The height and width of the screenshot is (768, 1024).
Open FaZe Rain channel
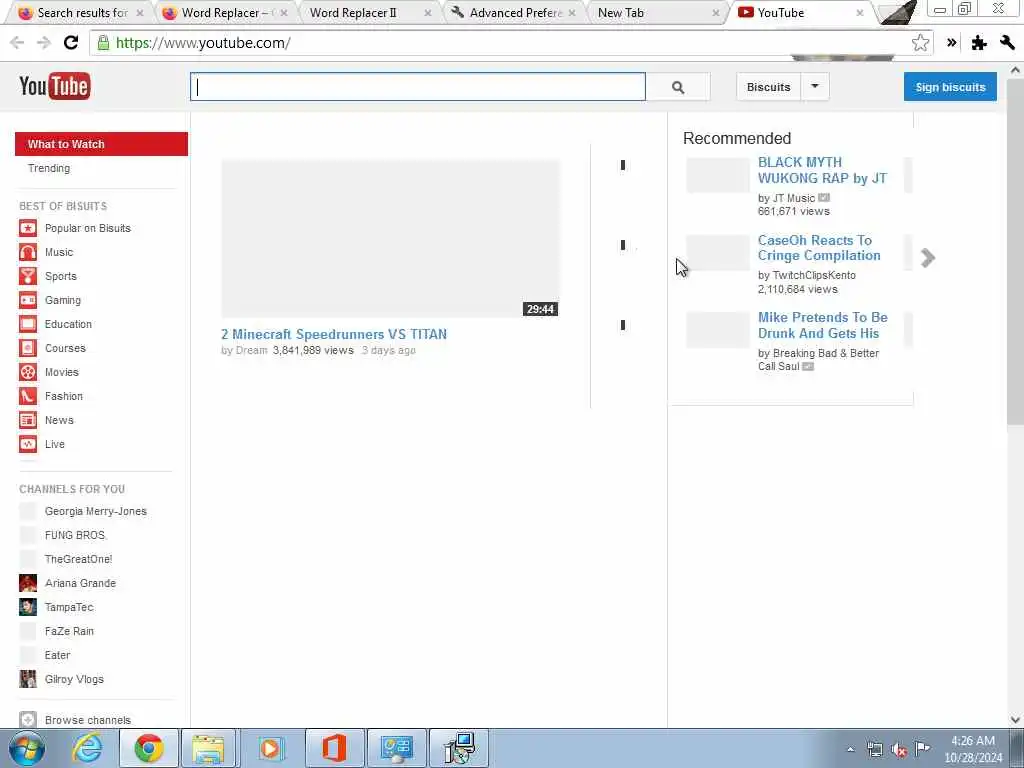click(x=69, y=631)
